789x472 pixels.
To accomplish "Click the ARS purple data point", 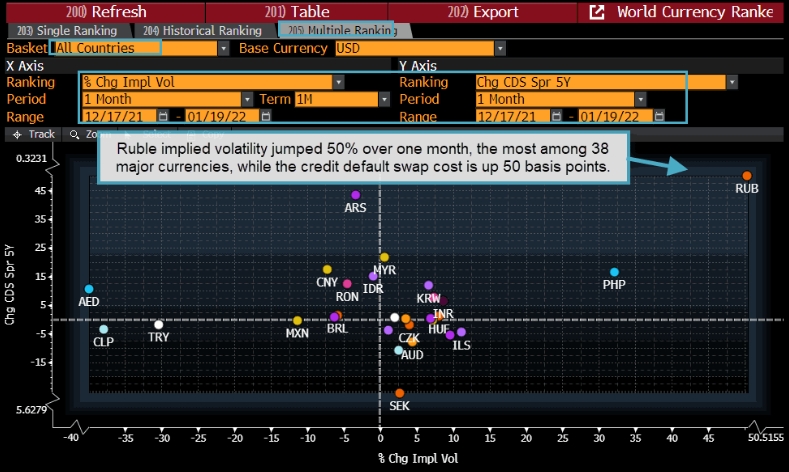I will click(355, 195).
